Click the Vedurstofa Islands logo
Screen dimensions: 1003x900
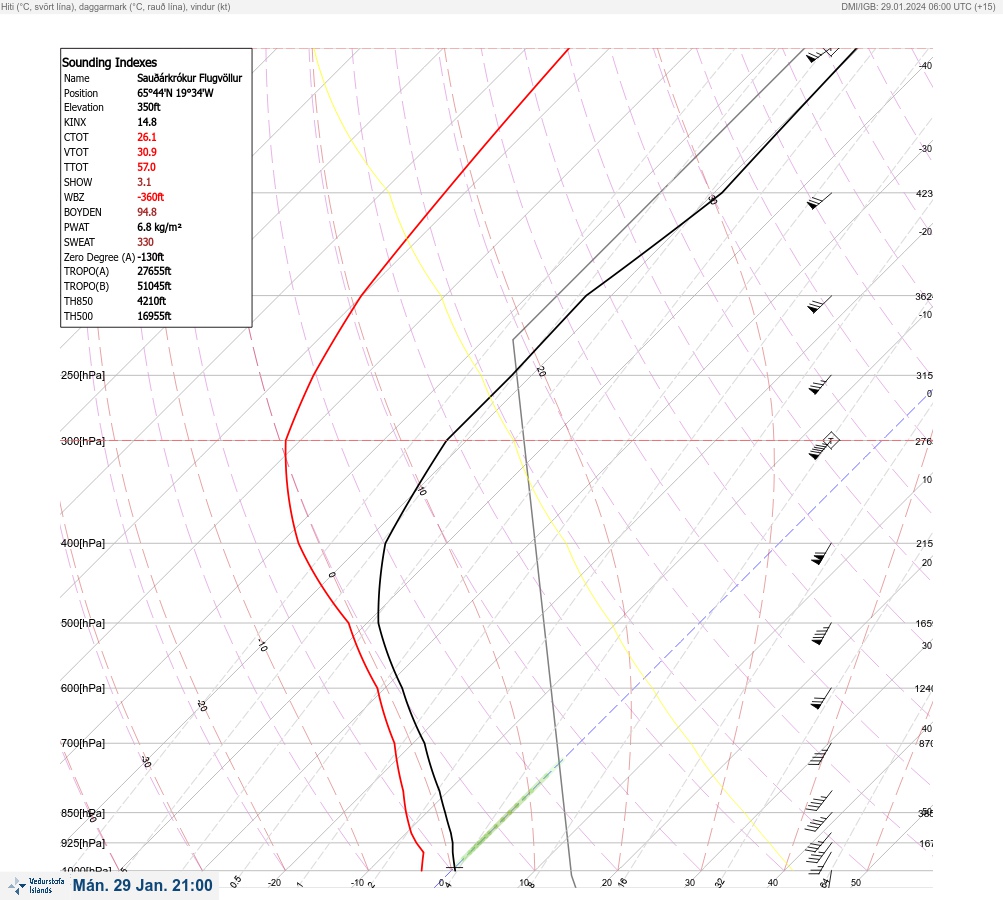click(36, 886)
